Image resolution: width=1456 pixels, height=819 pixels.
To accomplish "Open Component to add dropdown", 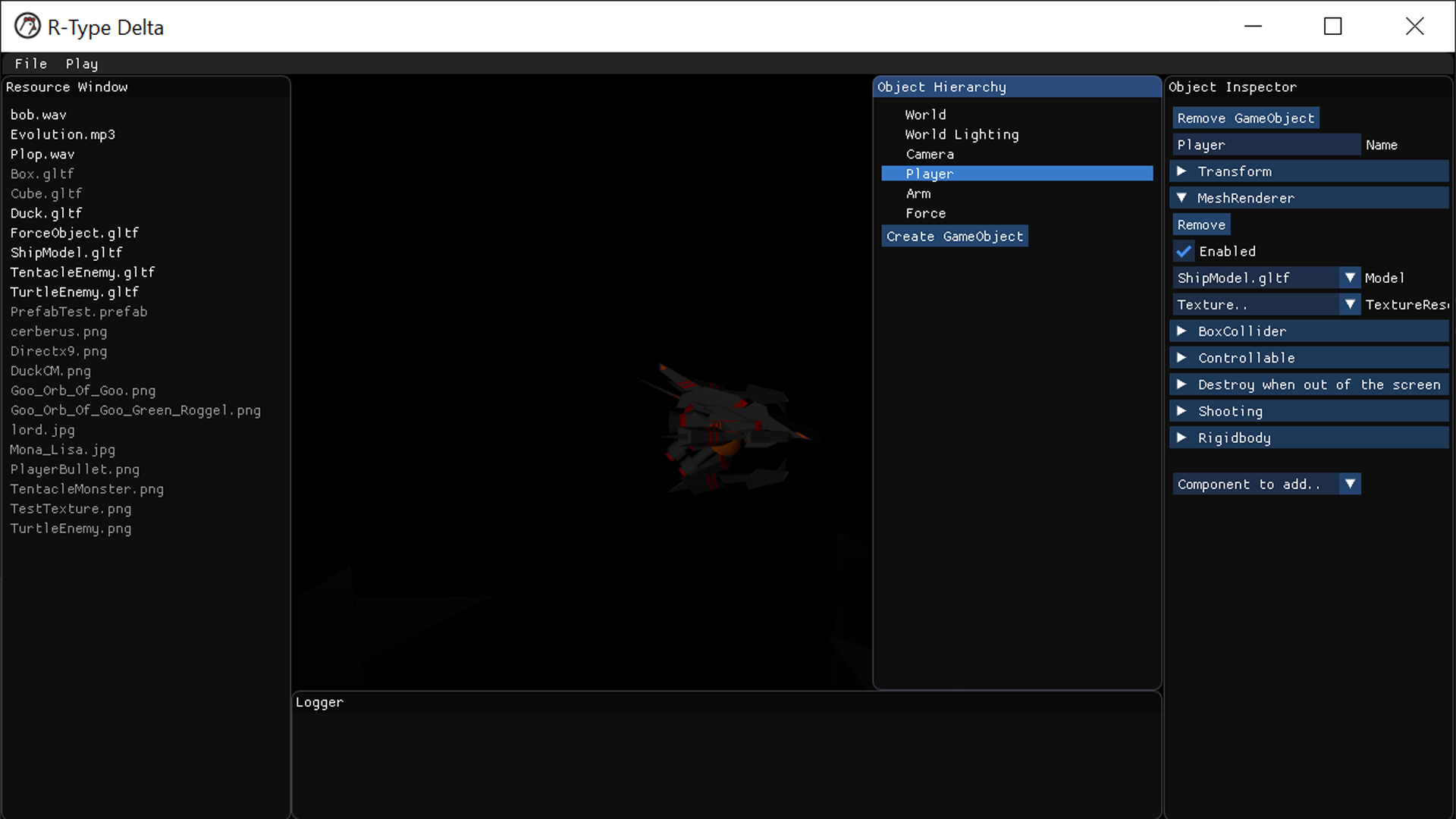I will 1266,484.
